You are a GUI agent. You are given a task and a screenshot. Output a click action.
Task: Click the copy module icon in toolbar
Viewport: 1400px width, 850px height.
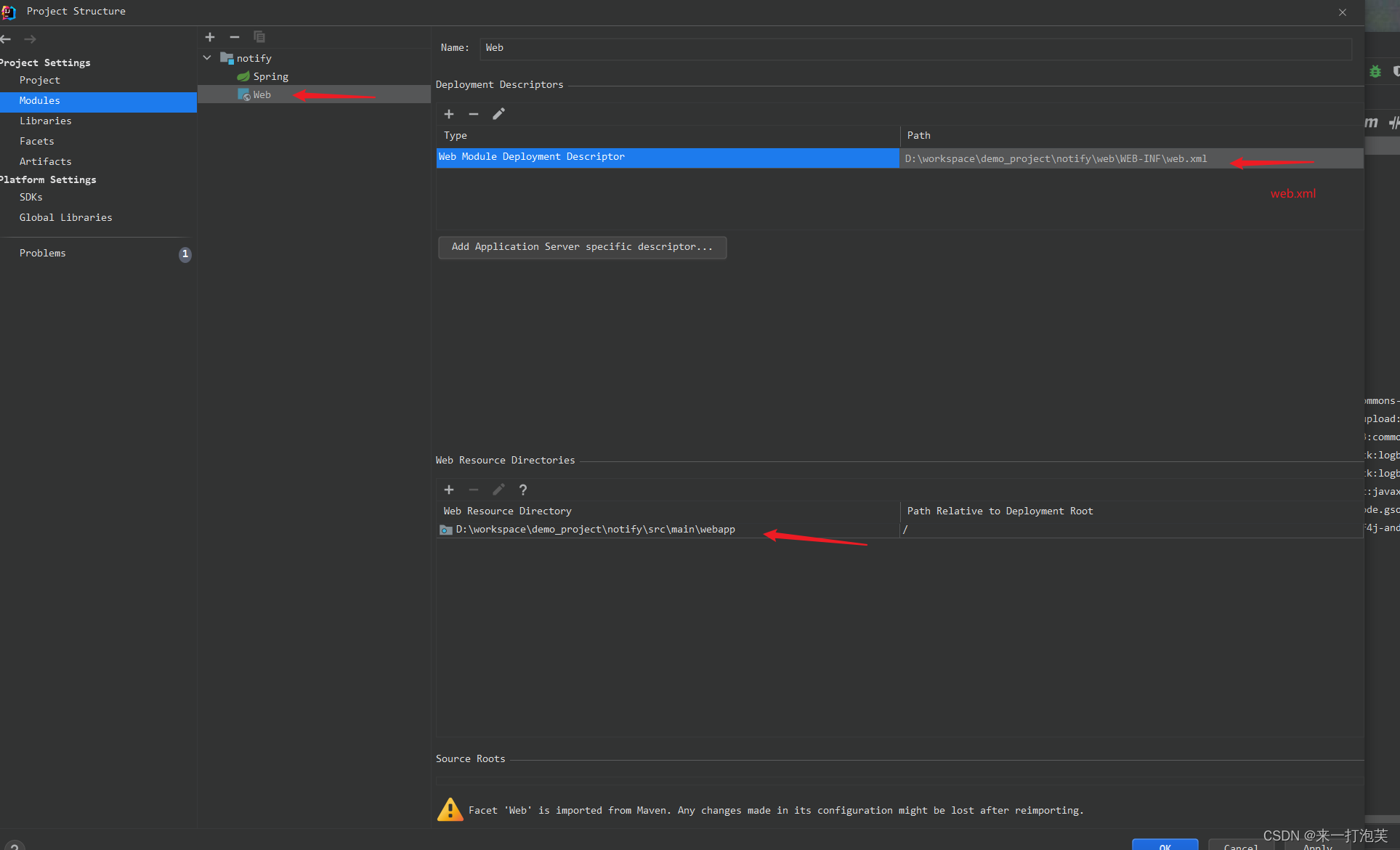[x=259, y=37]
